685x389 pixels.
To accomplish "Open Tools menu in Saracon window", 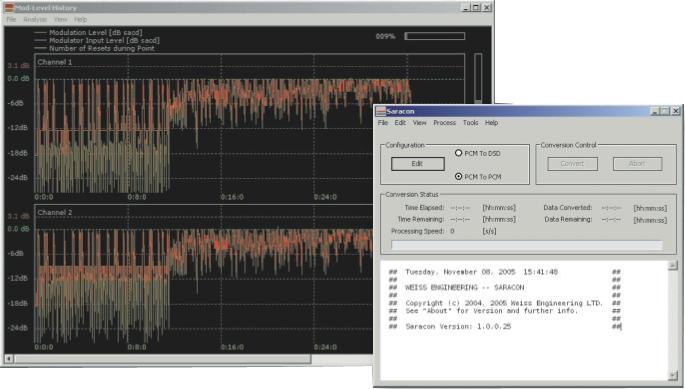I will (x=471, y=123).
